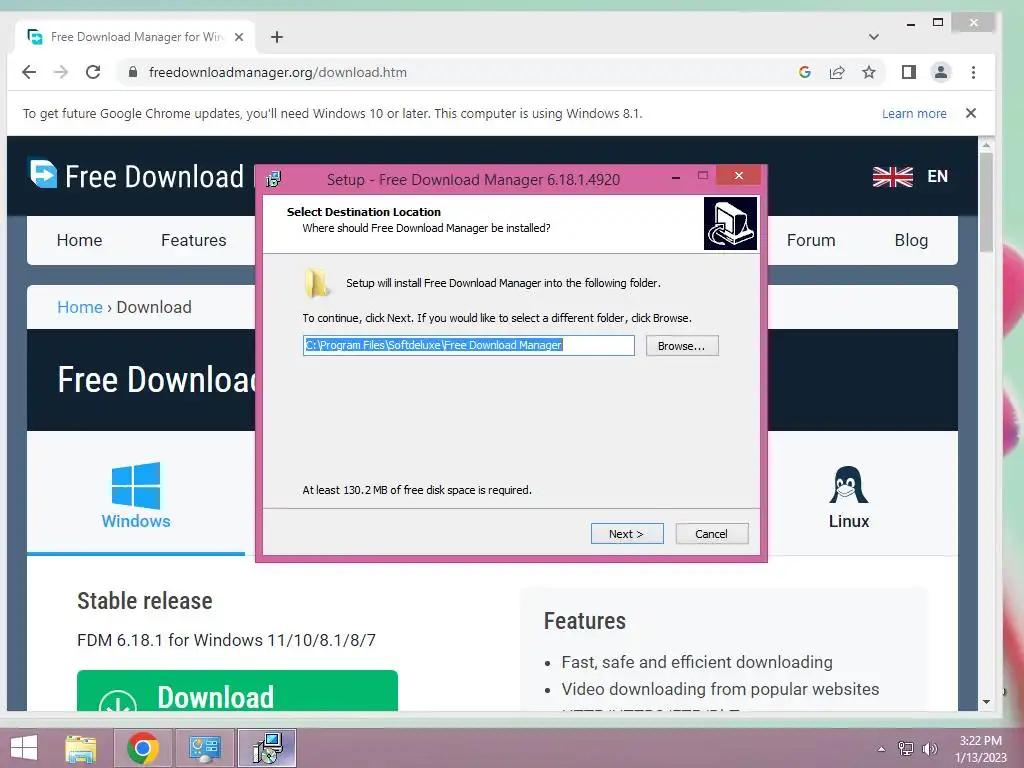Click 'Video downloading from popular websites' text
This screenshot has width=1024, height=768.
[x=720, y=689]
